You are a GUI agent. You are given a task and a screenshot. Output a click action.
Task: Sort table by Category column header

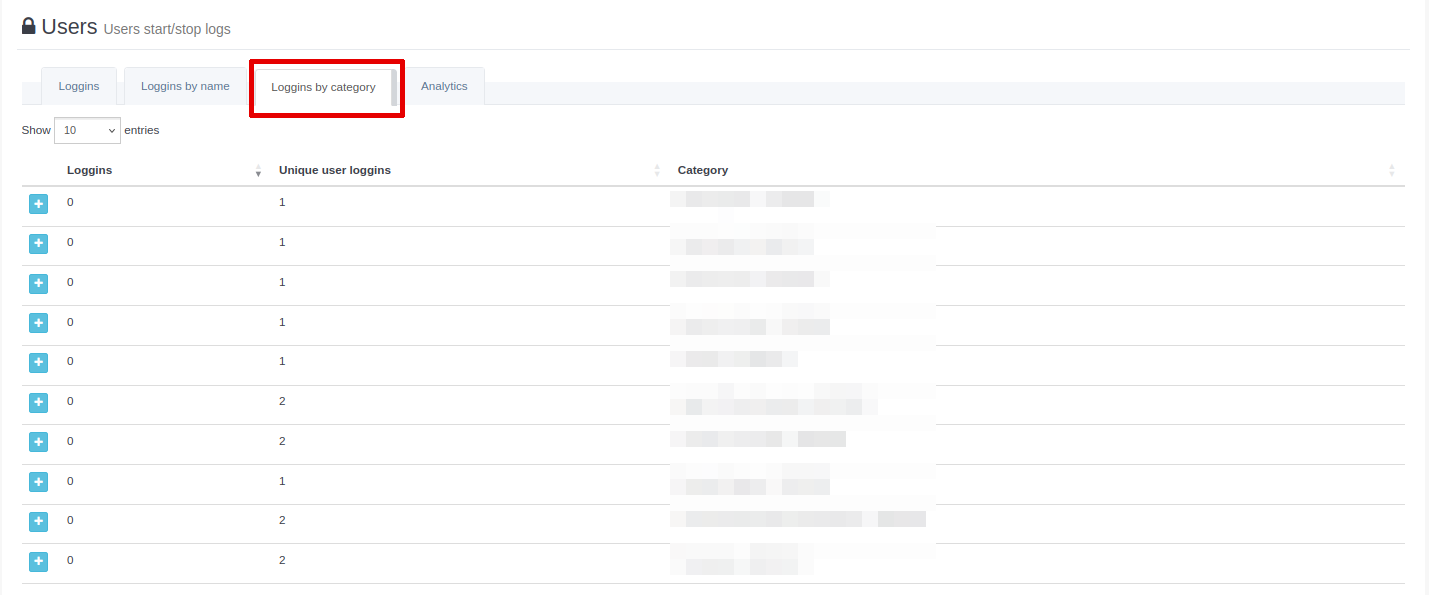(703, 170)
